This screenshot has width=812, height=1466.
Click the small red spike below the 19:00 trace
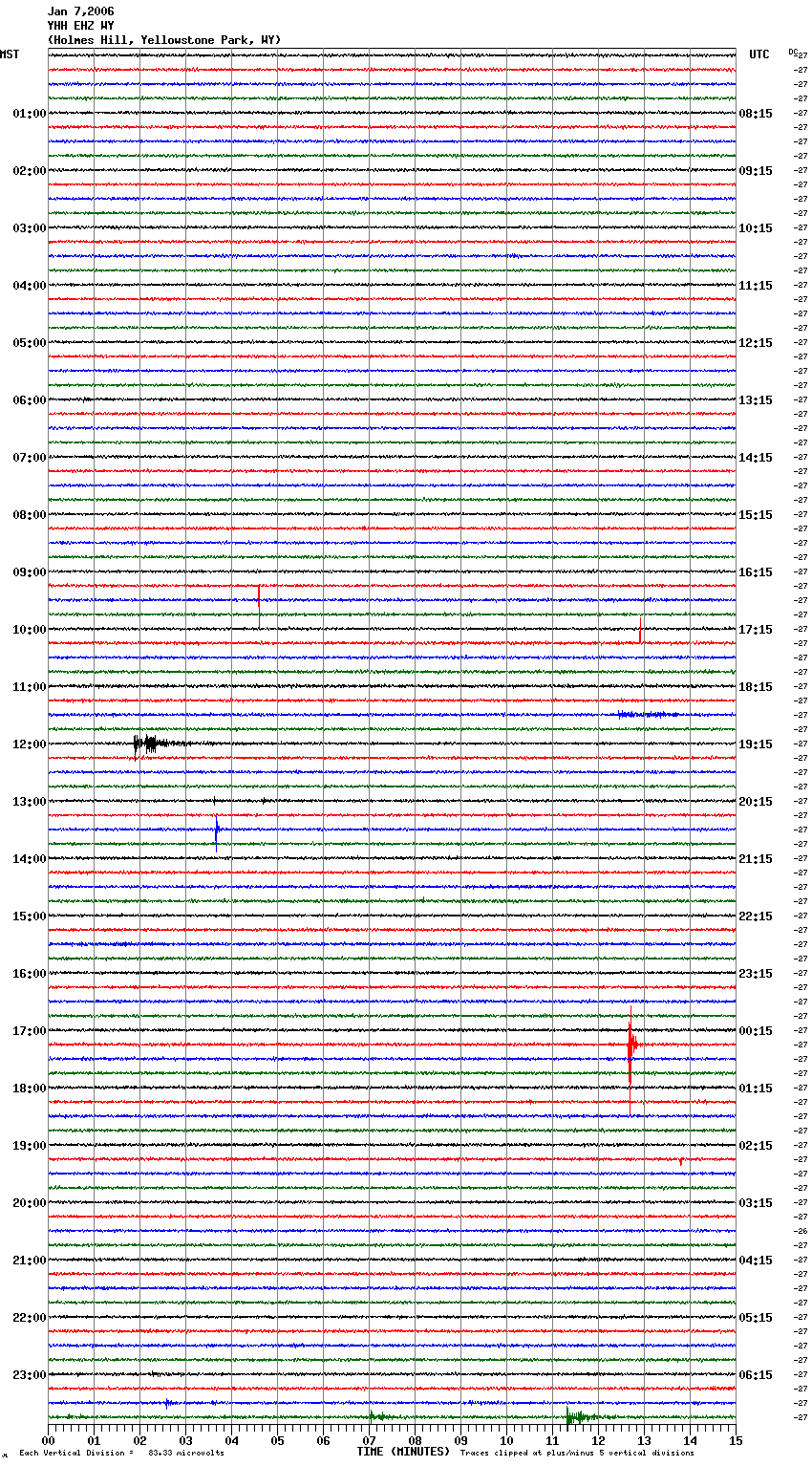click(x=681, y=1161)
